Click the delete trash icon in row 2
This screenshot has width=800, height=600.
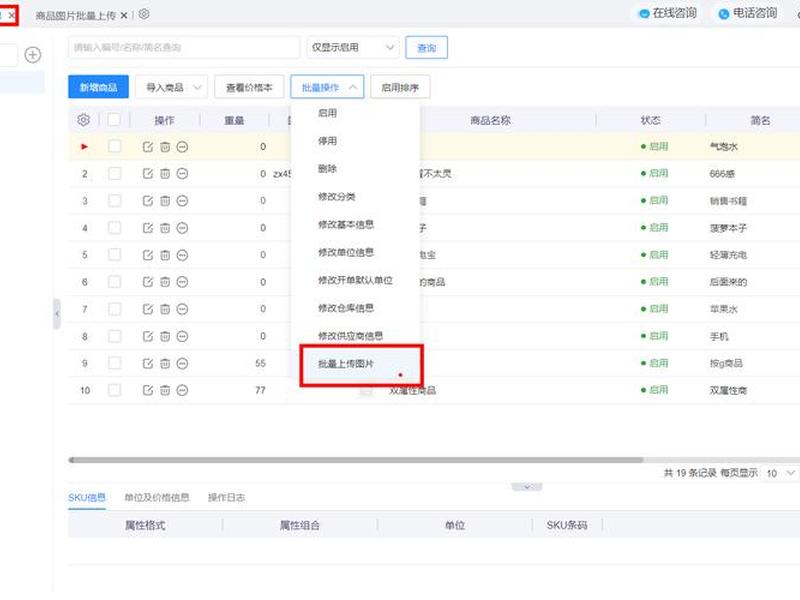pyautogui.click(x=165, y=173)
